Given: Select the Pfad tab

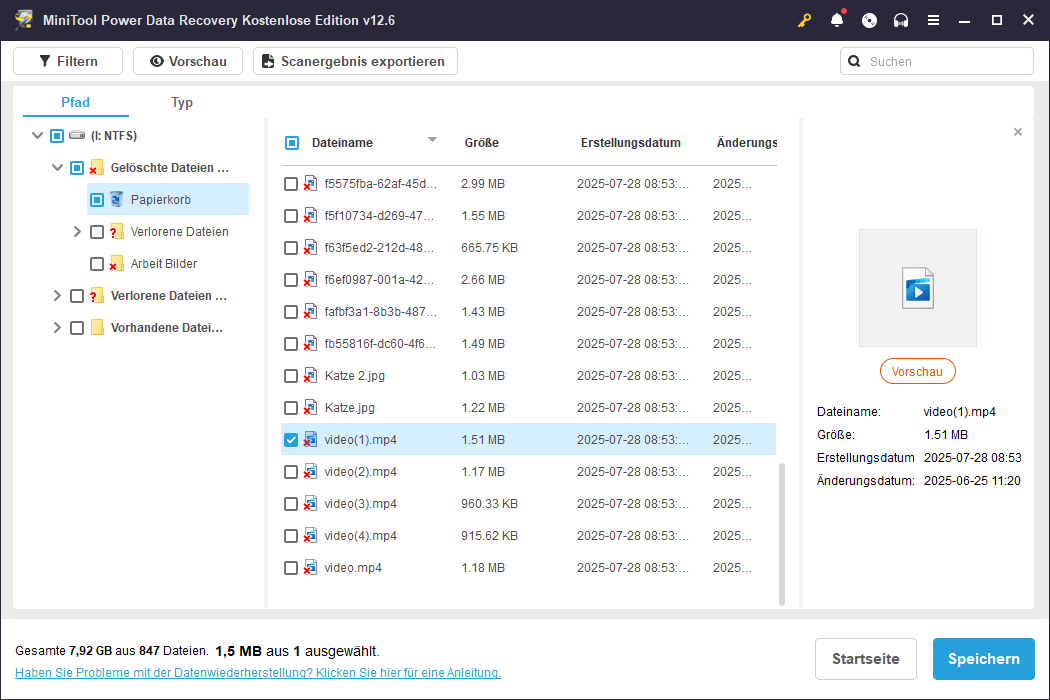Looking at the screenshot, I should point(75,102).
